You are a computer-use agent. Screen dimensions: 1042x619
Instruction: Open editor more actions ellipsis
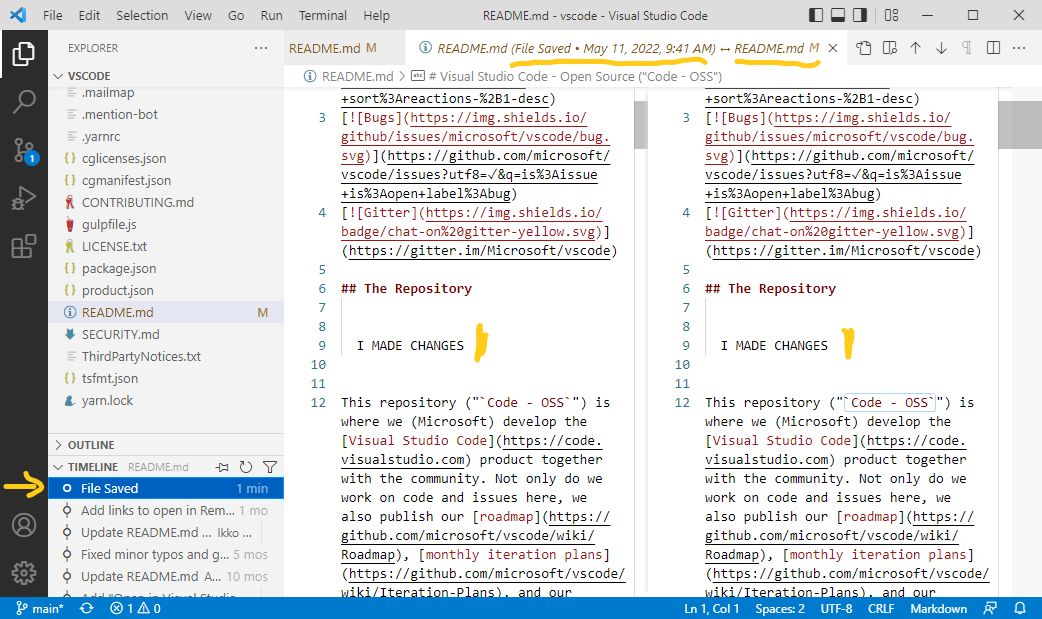coord(1019,48)
